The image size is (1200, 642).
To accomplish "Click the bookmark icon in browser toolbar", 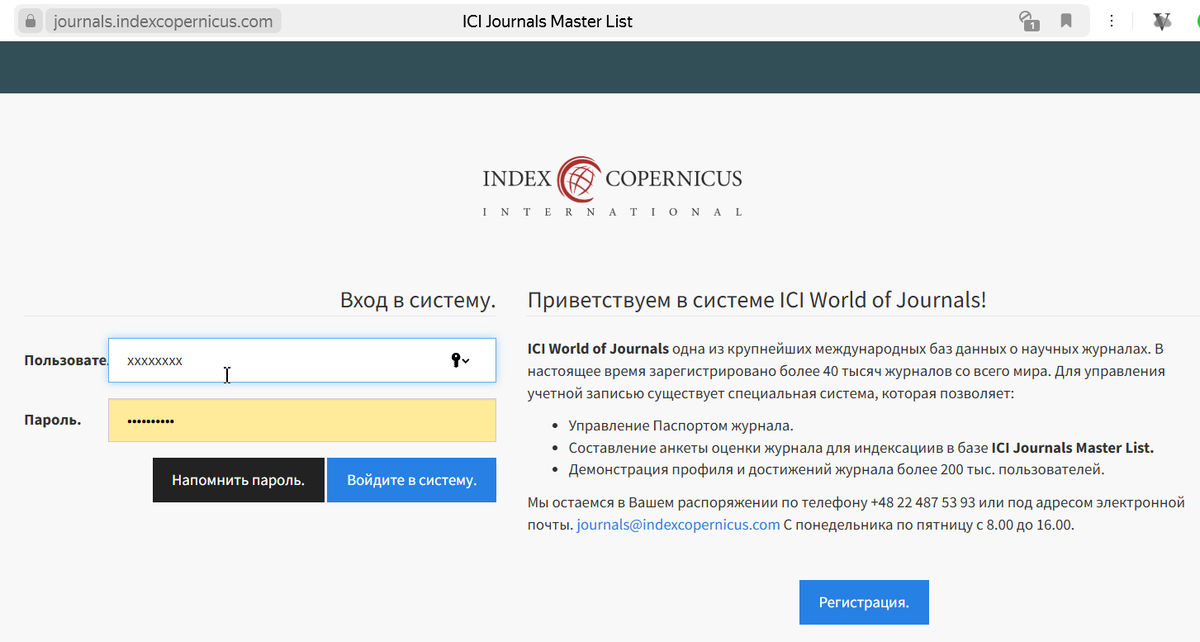I will pos(1066,21).
